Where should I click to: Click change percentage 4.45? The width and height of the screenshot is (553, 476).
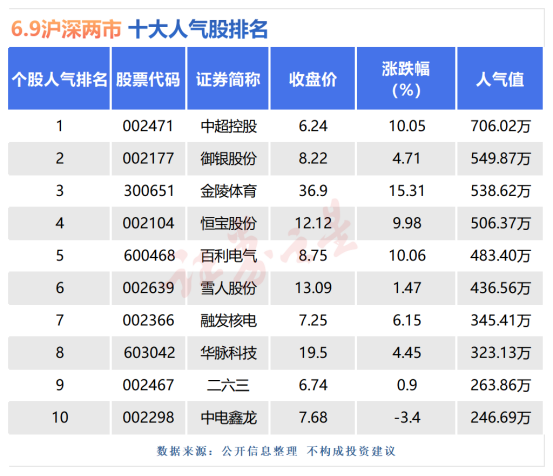pyautogui.click(x=407, y=353)
